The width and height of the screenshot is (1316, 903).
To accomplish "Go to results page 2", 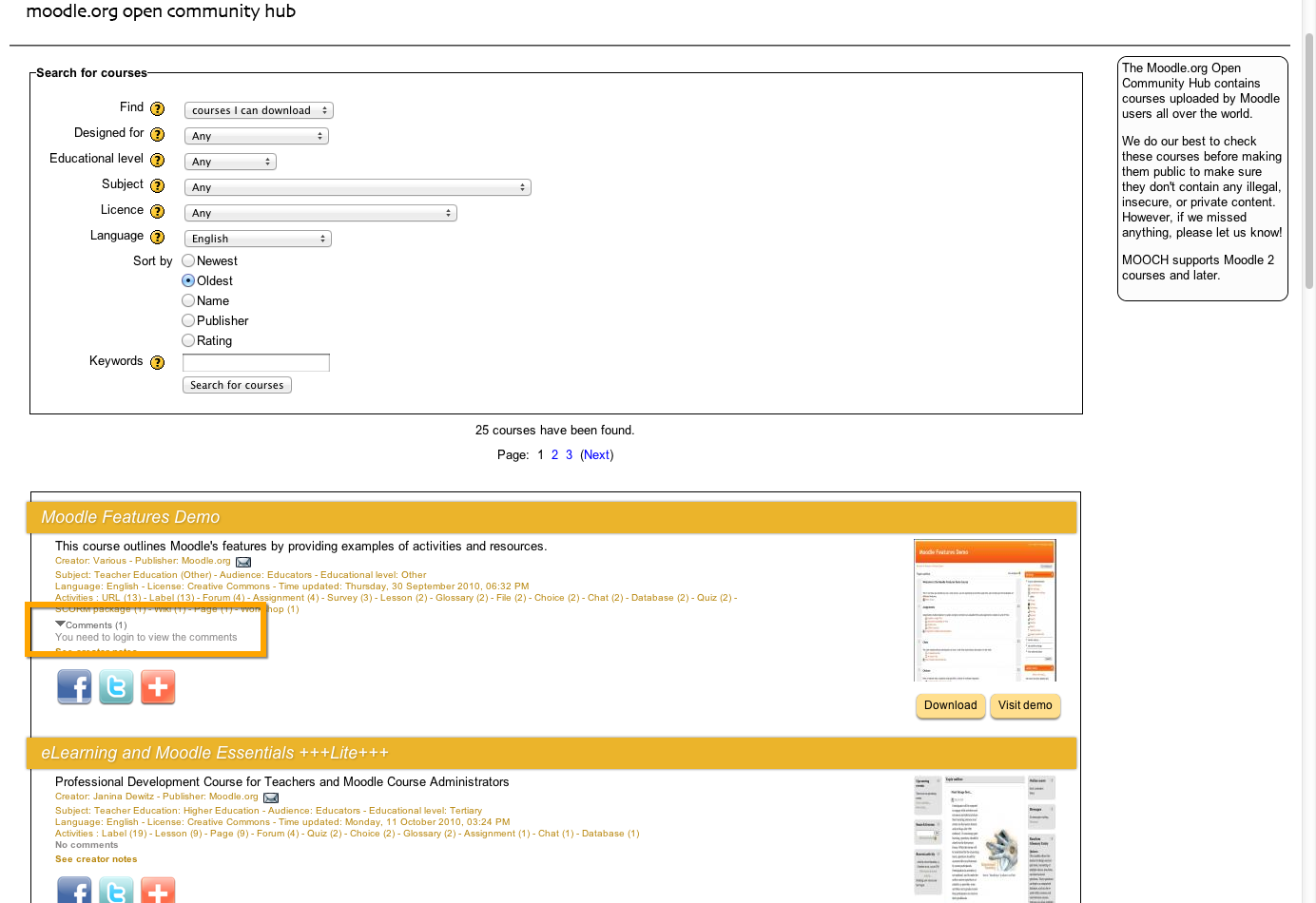I will [554, 455].
